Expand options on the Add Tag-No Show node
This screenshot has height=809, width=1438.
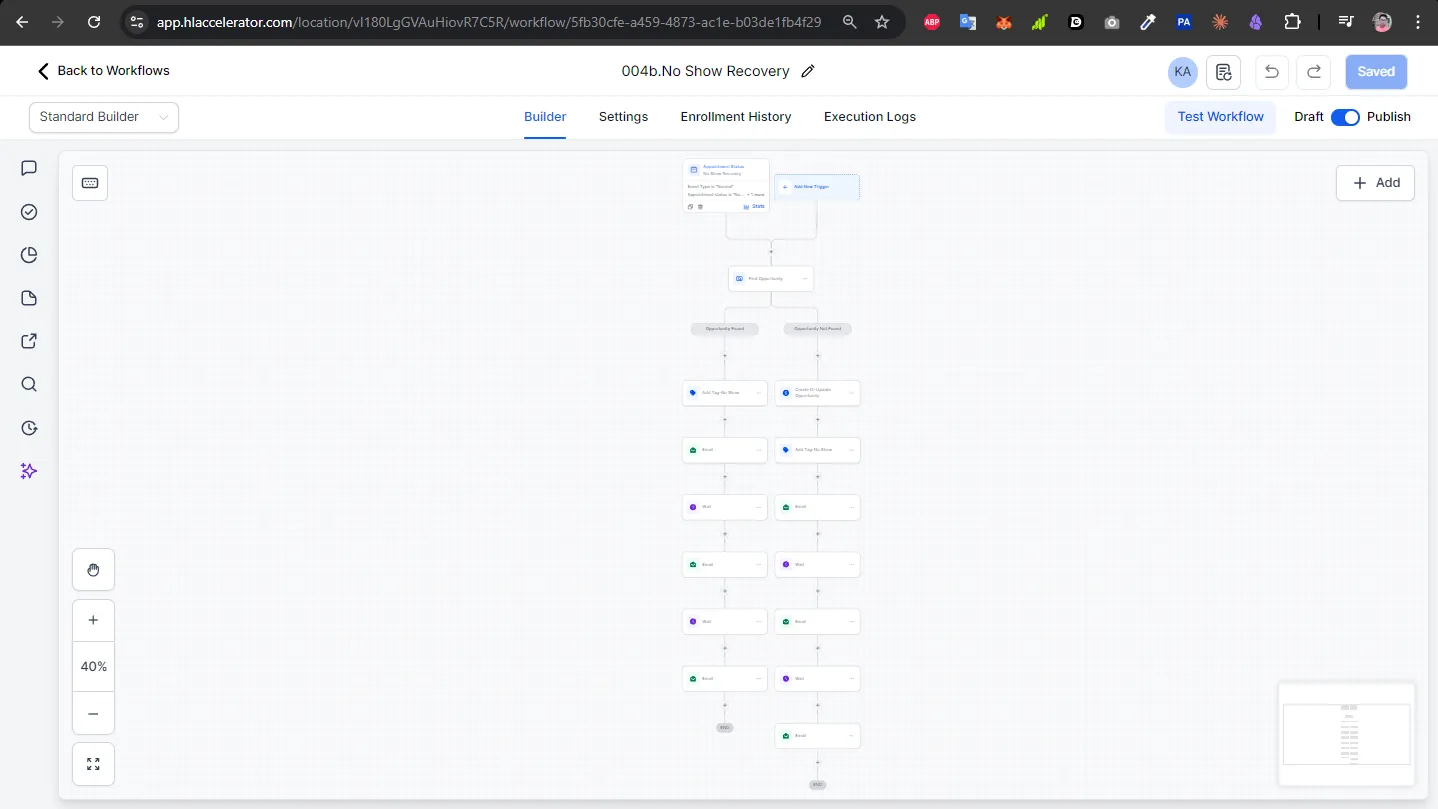[x=758, y=393]
